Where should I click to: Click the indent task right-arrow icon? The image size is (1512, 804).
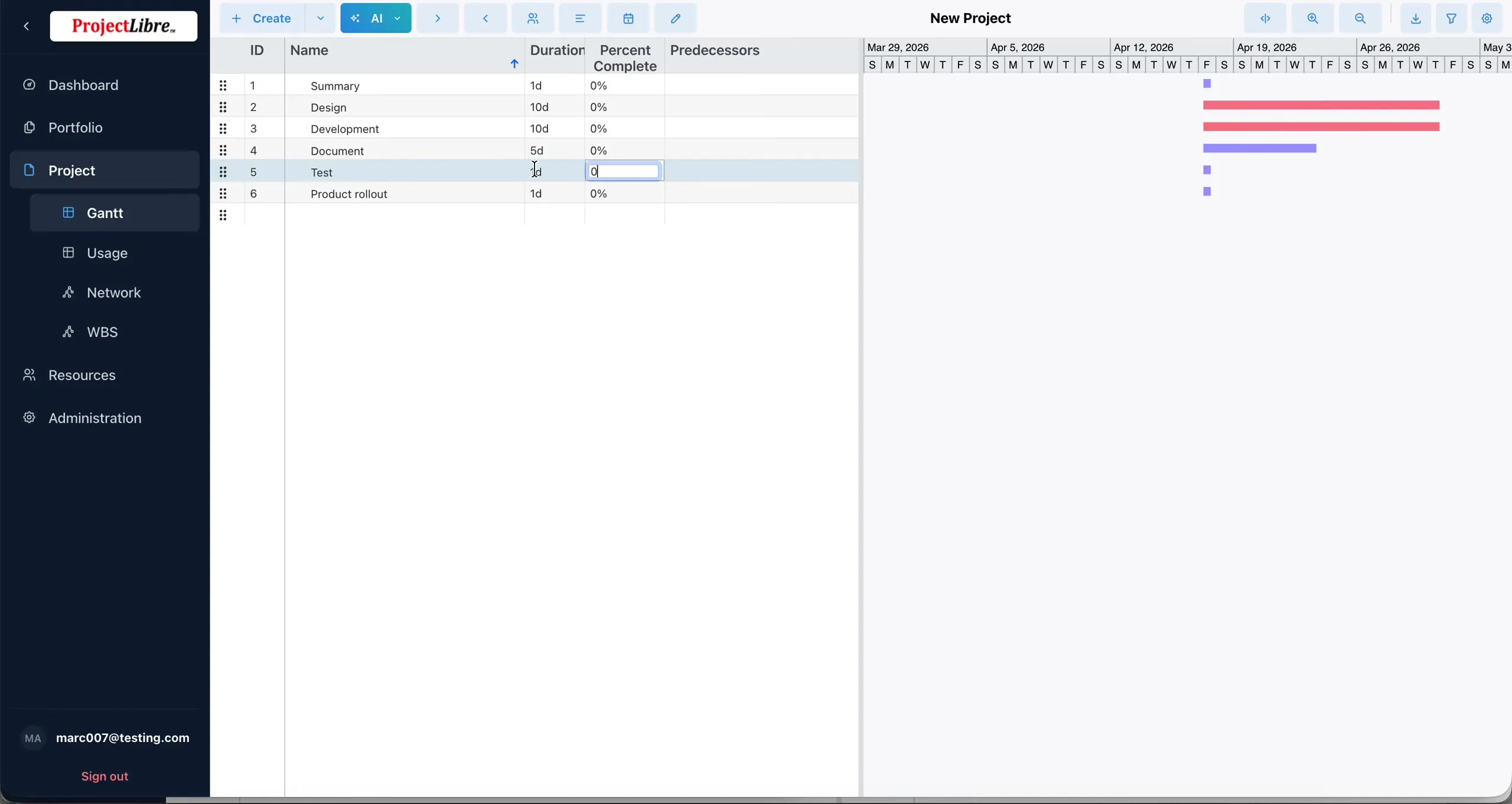(x=438, y=18)
